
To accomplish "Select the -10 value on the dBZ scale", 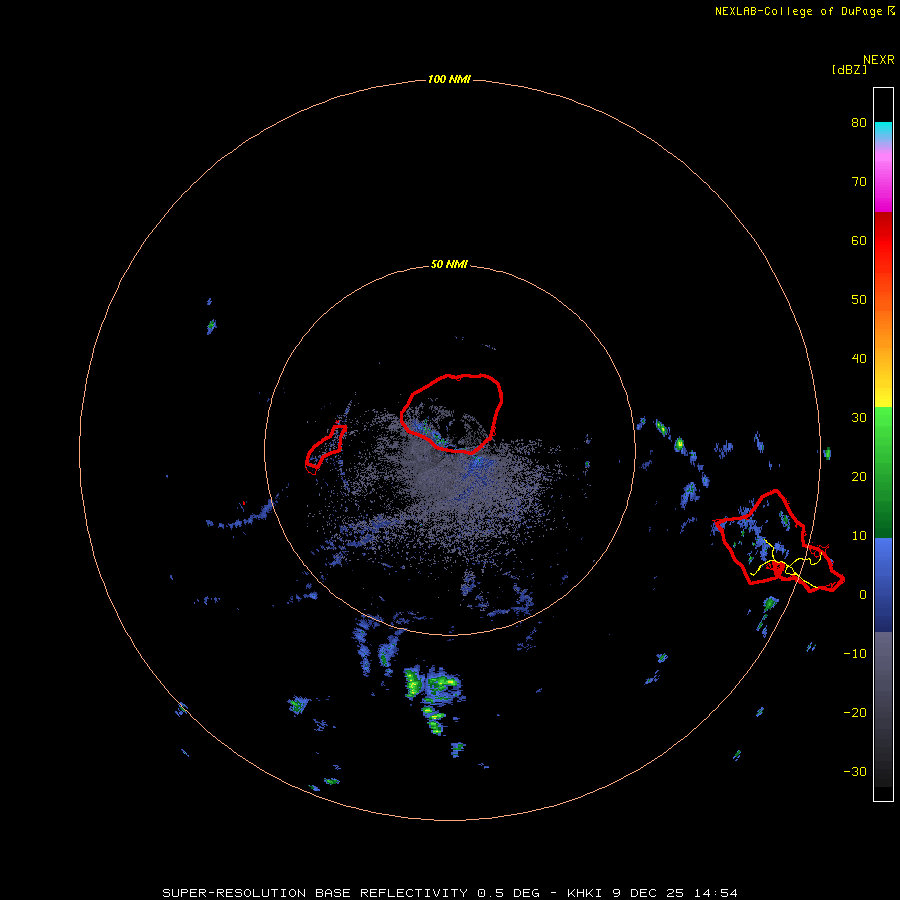I will (x=855, y=654).
